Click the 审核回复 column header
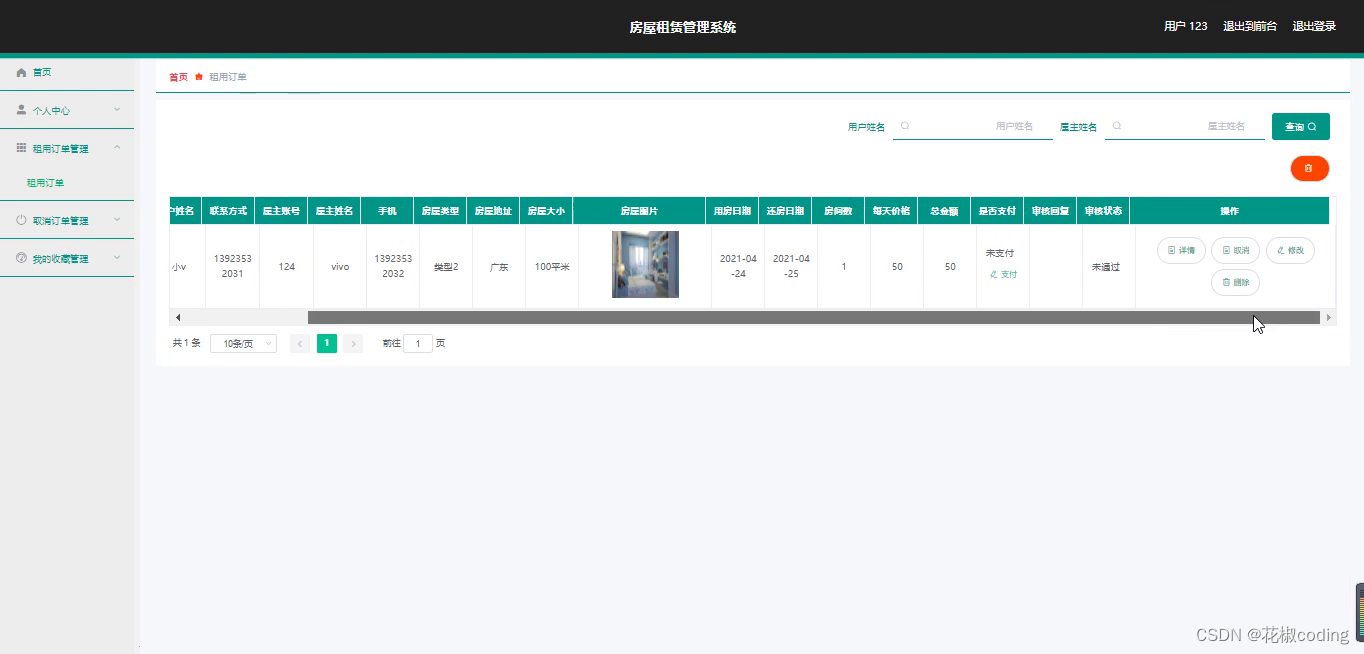Viewport: 1364px width, 654px height. click(1050, 211)
